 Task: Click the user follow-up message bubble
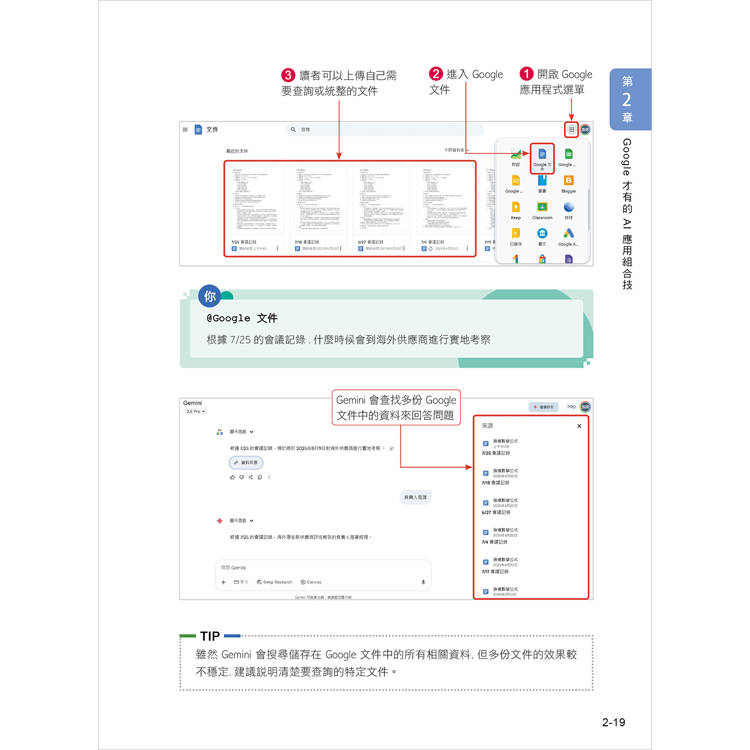pos(415,497)
